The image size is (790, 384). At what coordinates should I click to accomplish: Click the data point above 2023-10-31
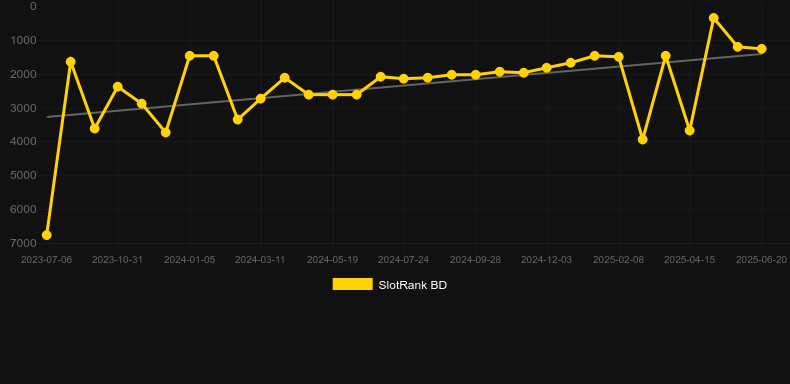coord(118,87)
